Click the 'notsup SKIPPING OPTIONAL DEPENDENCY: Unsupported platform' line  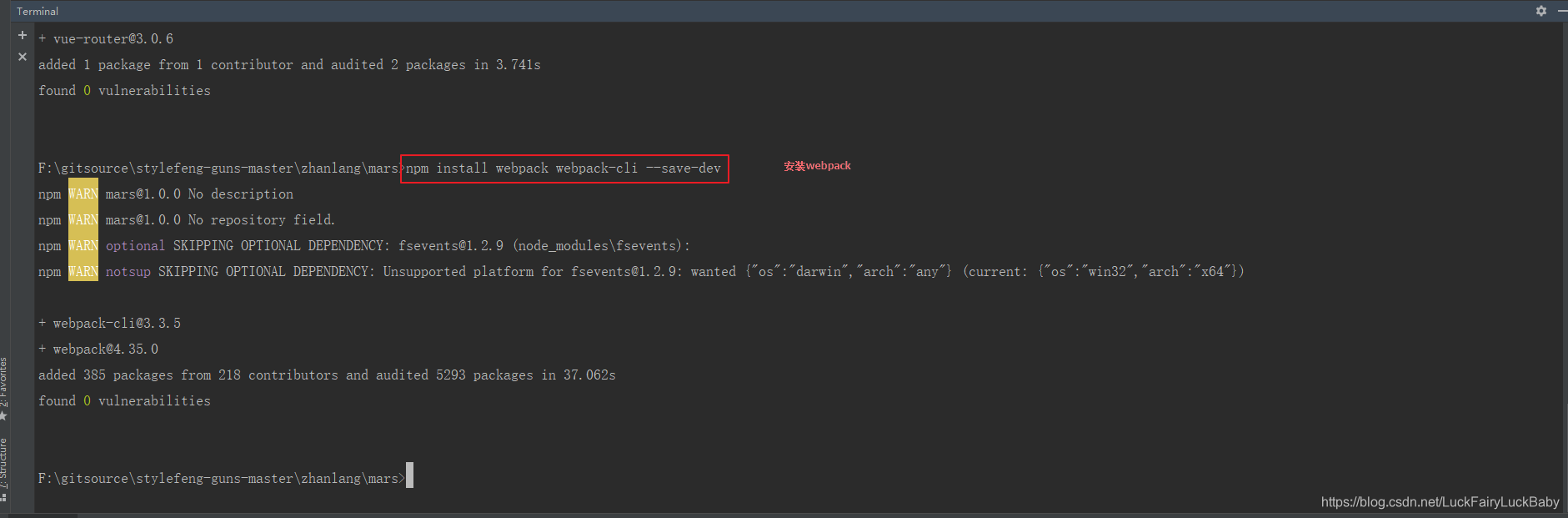(x=641, y=272)
